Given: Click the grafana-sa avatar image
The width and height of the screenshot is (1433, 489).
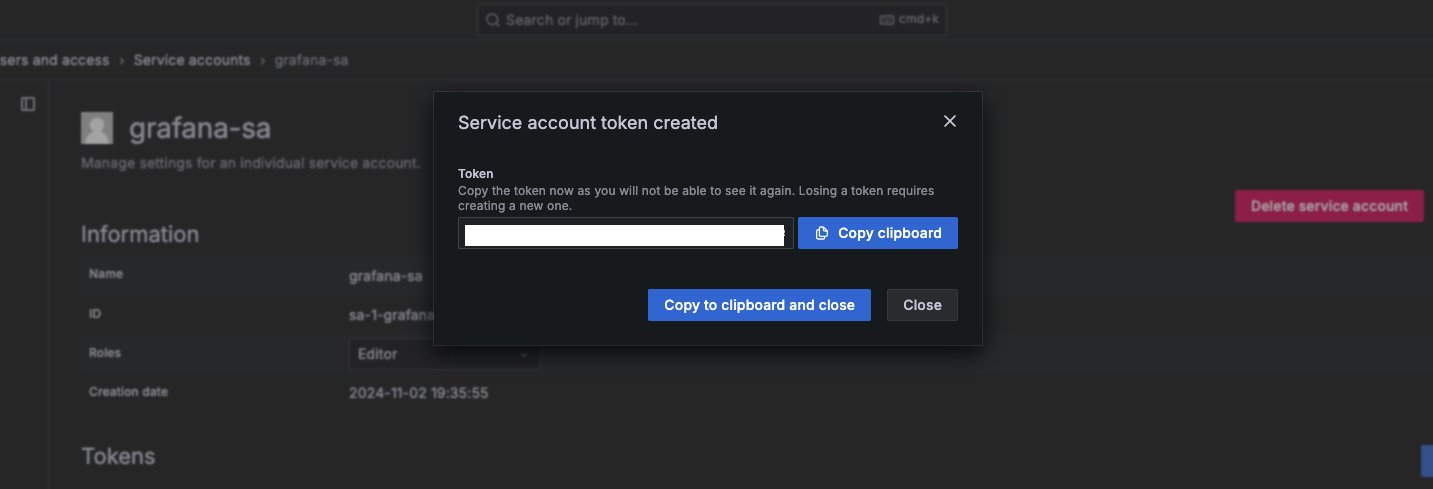Looking at the screenshot, I should coord(97,128).
